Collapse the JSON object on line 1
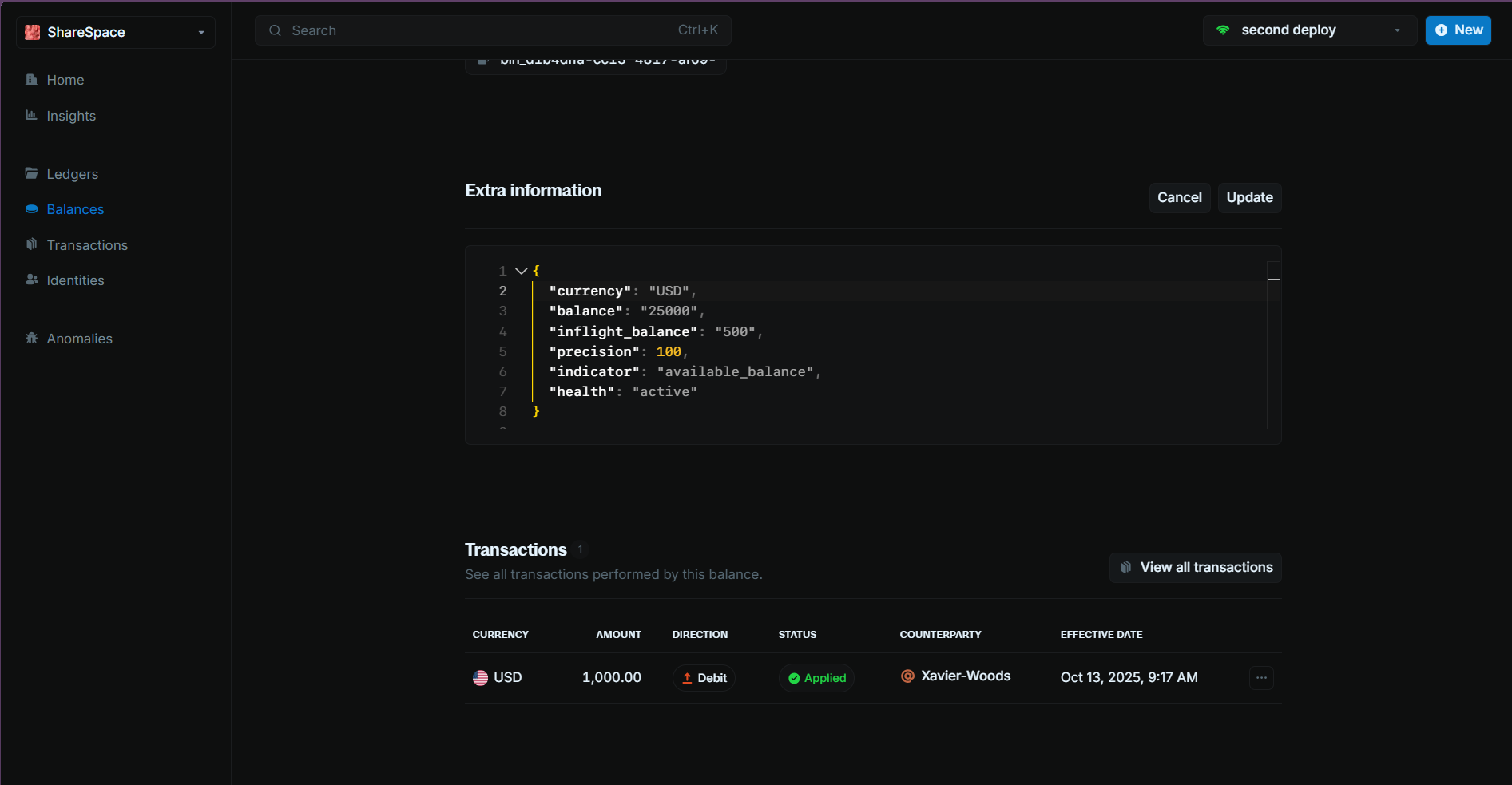The height and width of the screenshot is (785, 1512). point(522,271)
